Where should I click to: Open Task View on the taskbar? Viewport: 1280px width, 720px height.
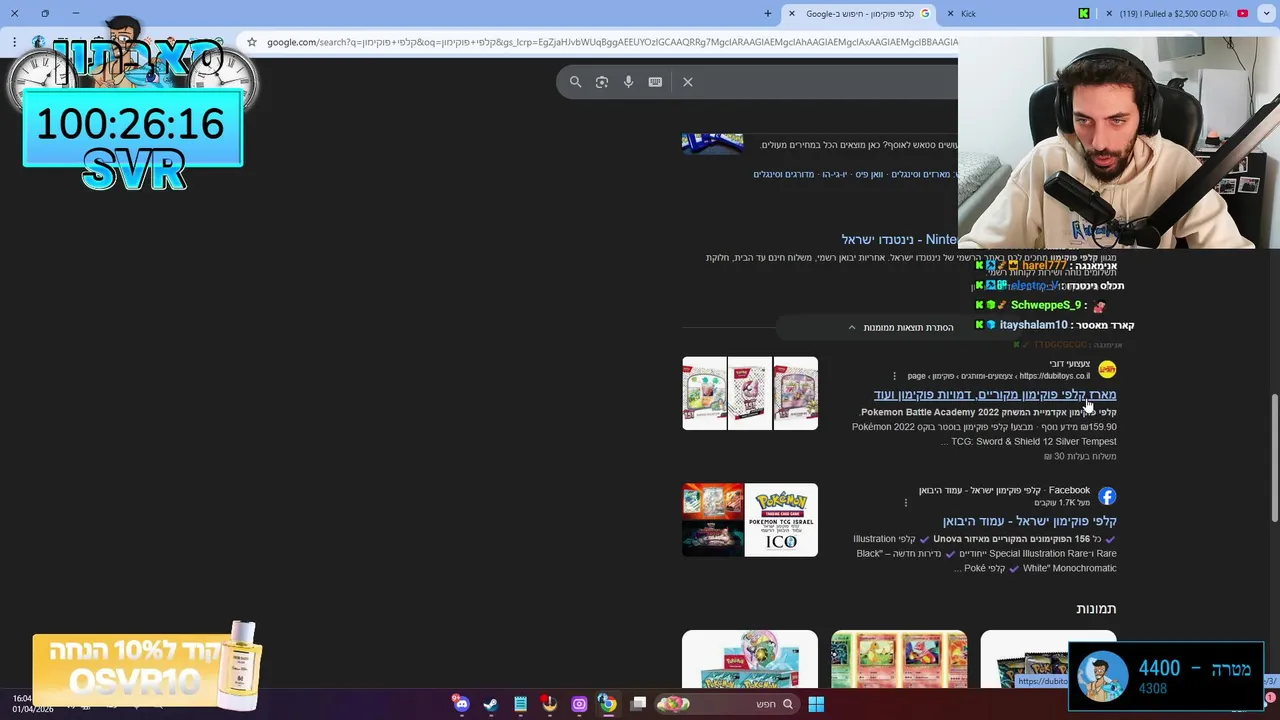638,704
